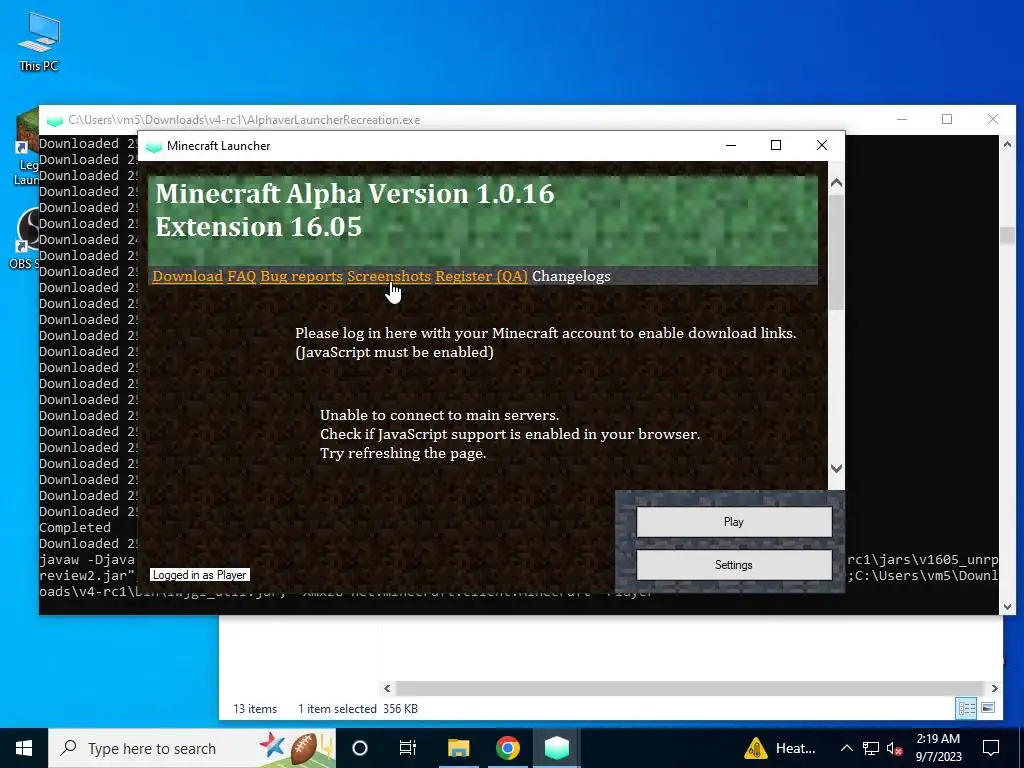Maximize the AlphaverLauncherRecreation console window
This screenshot has width=1024, height=768.
pyautogui.click(x=947, y=119)
